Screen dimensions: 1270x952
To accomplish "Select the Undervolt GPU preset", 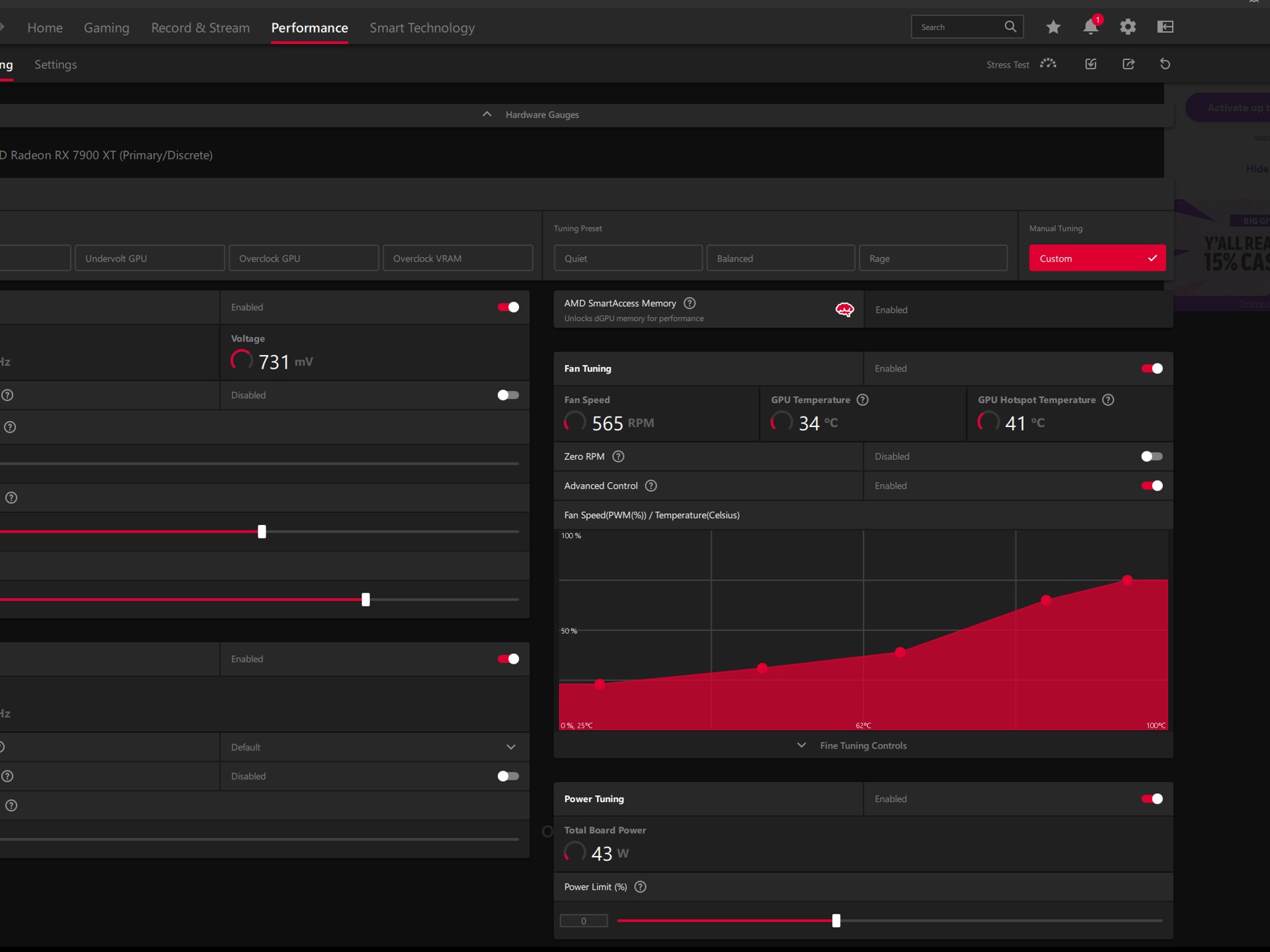I will pos(149,258).
